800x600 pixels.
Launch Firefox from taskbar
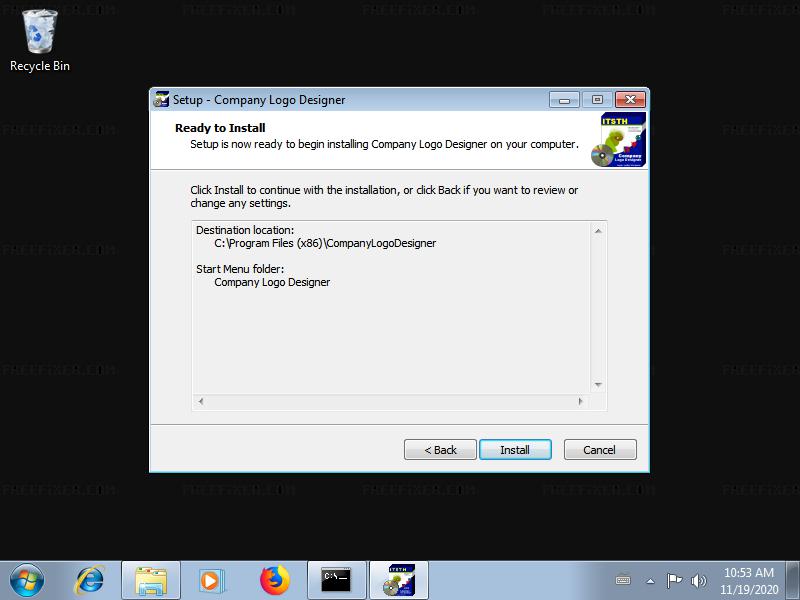coord(274,581)
